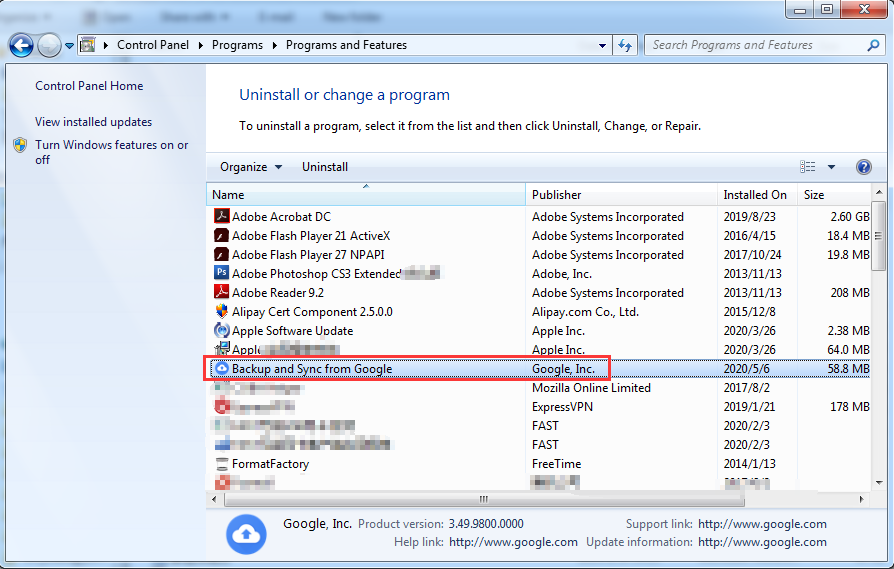Select Backup and Sync from Google text

312,369
